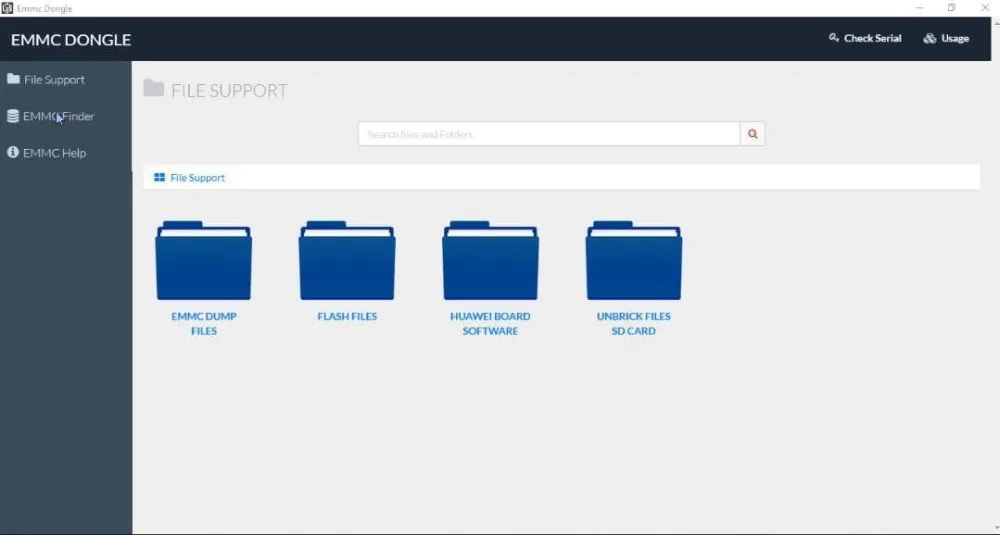Click the cubes icon beside Usage
1000x535 pixels.
pos(930,38)
